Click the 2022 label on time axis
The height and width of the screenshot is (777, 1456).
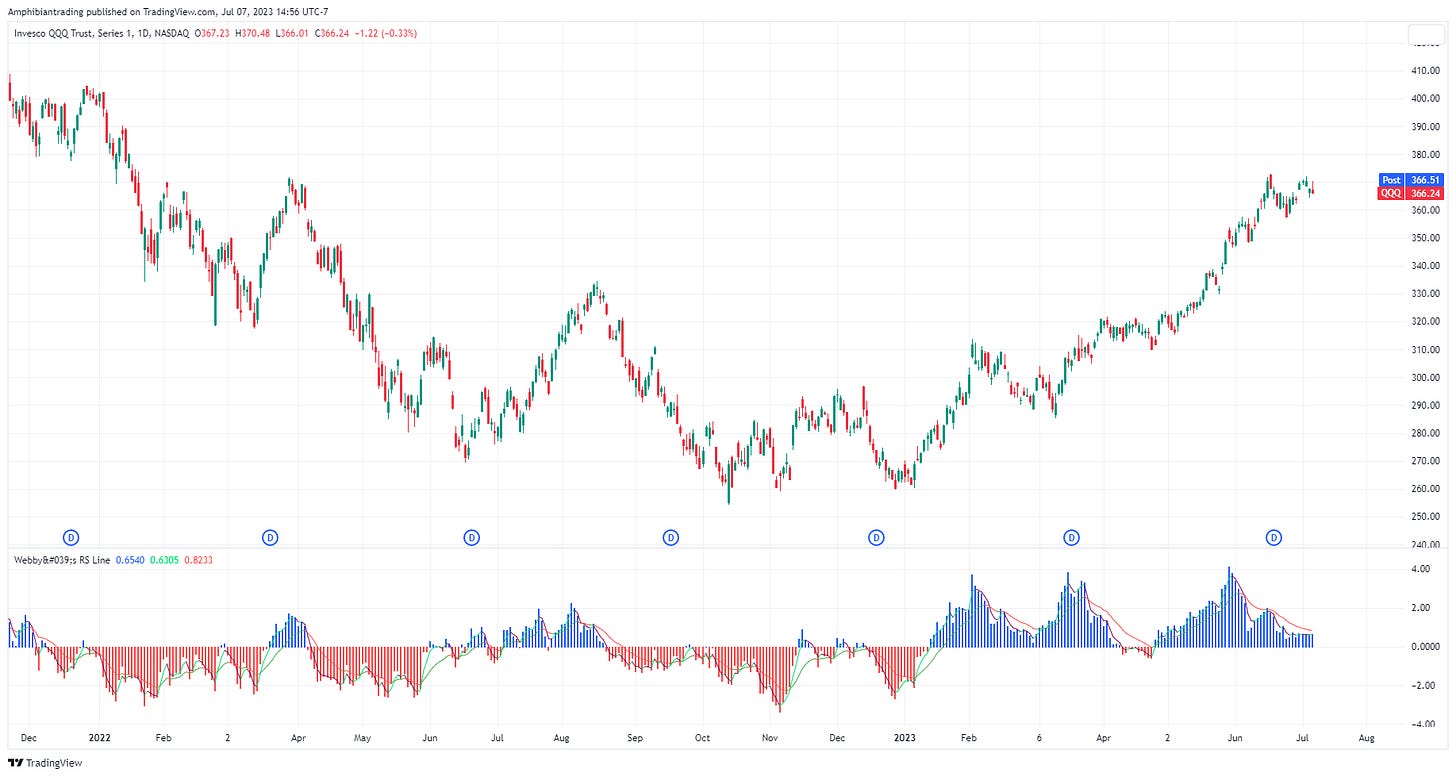100,738
